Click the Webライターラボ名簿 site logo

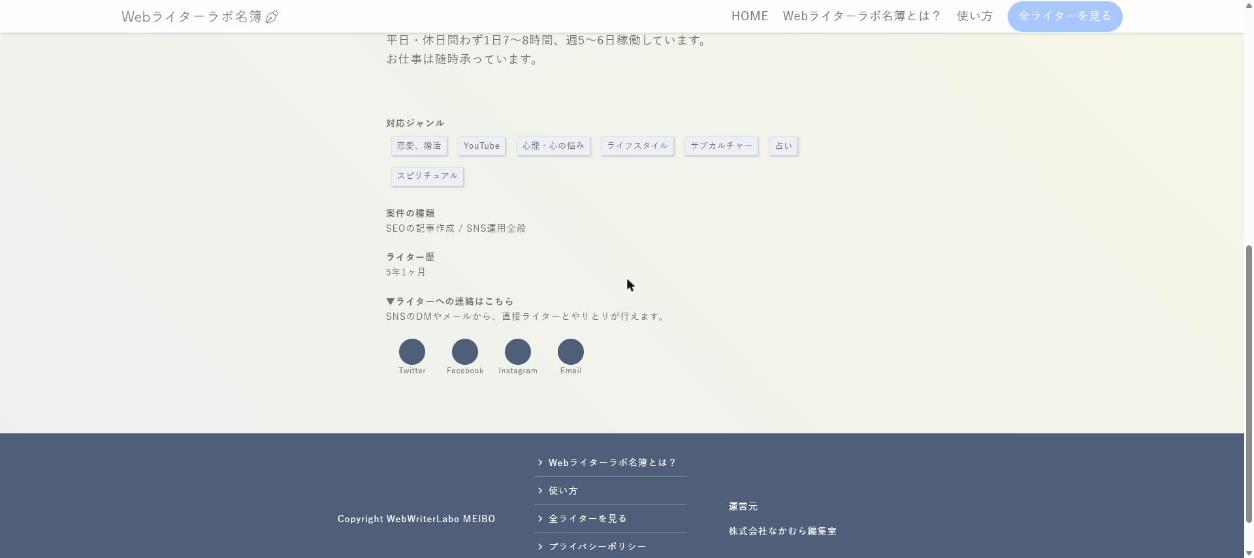click(200, 16)
